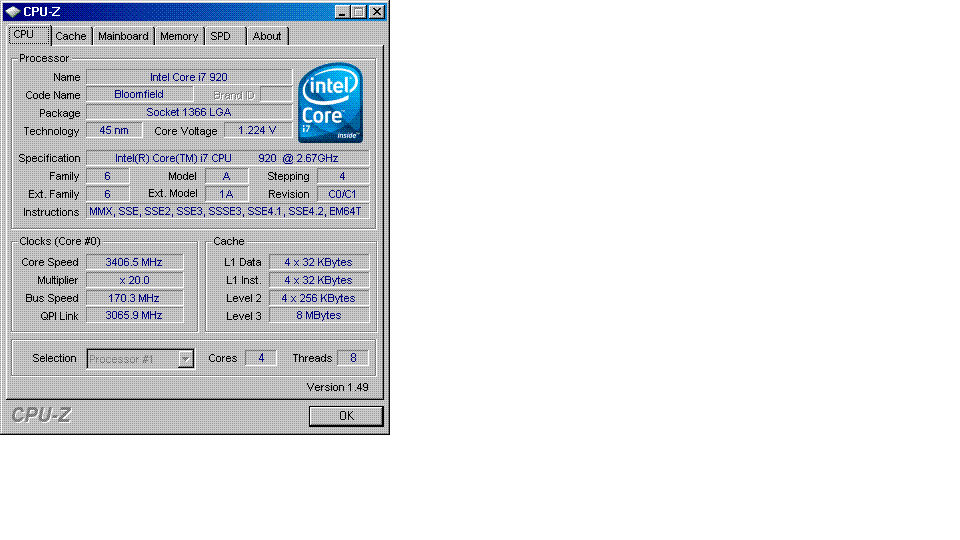Viewport: 960px width, 540px height.
Task: Click the Specification field text
Action: 228,158
